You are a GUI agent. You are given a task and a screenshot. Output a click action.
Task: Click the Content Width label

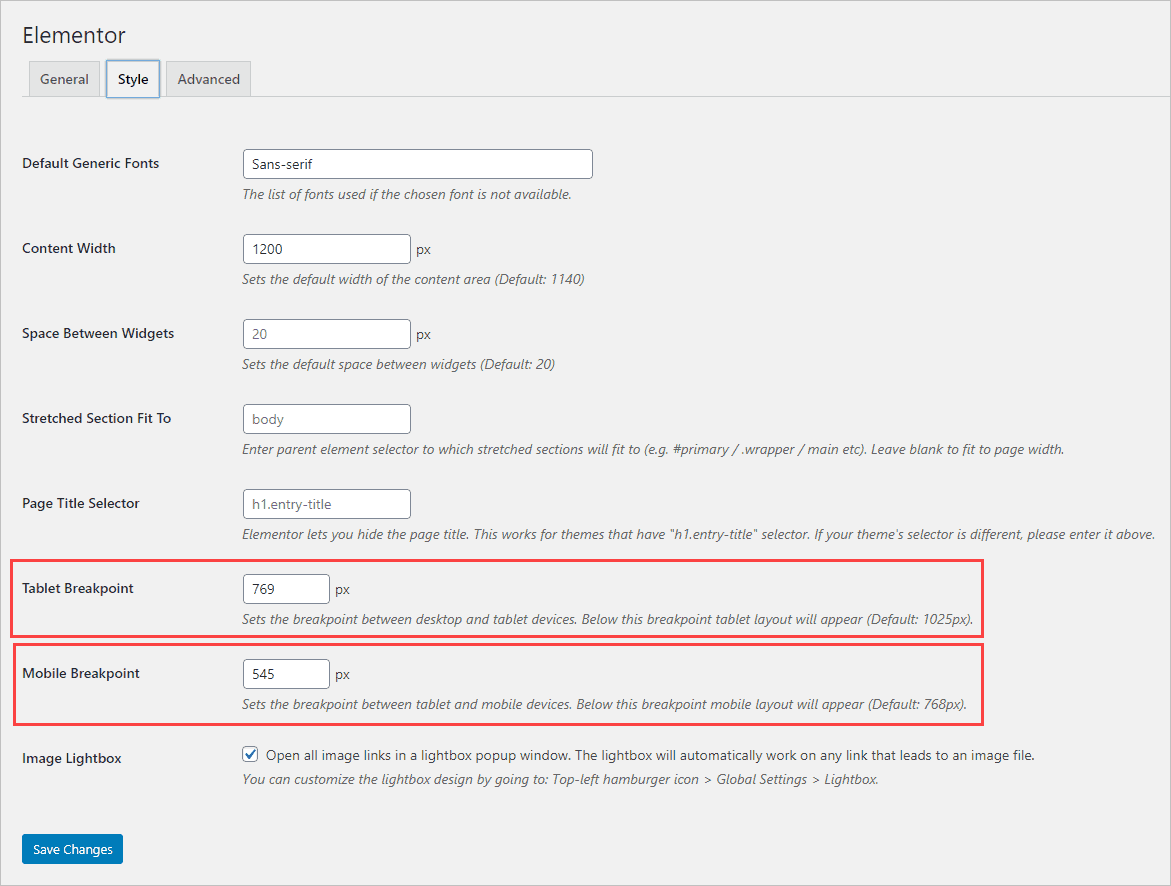[x=69, y=249]
